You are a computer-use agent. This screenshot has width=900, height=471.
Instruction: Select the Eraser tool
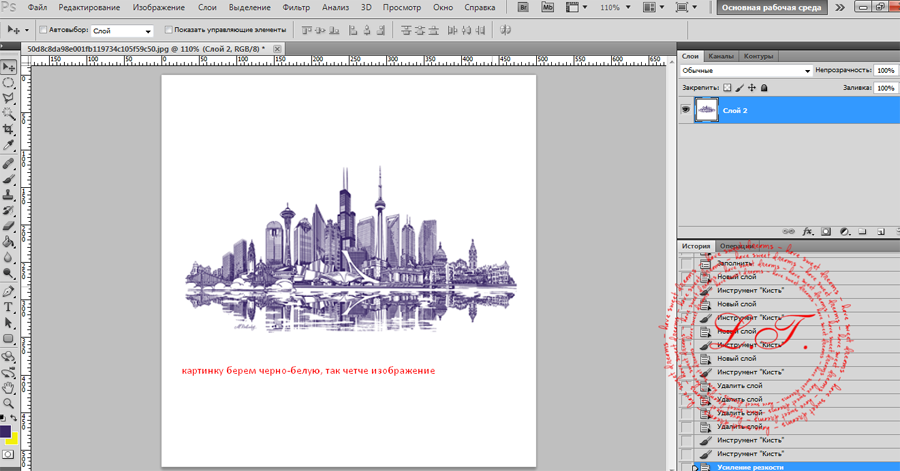pos(8,226)
